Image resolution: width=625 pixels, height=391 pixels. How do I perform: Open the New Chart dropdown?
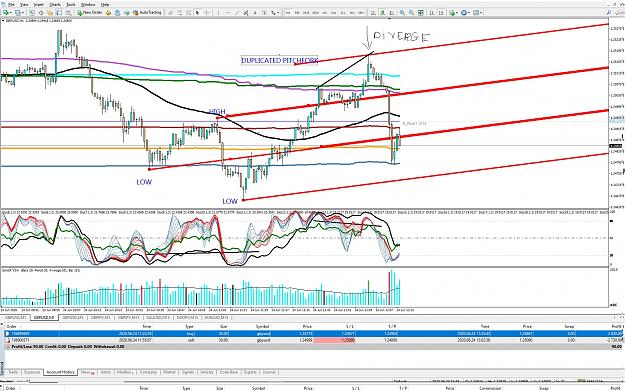(x=7, y=13)
